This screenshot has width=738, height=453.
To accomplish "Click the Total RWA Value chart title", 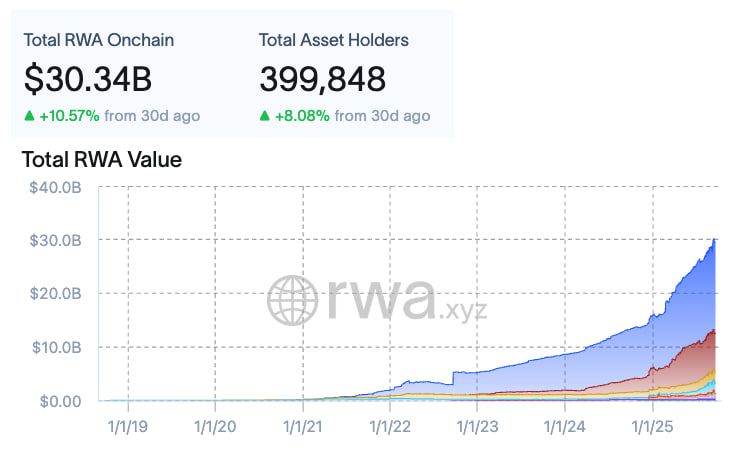I will pyautogui.click(x=101, y=159).
